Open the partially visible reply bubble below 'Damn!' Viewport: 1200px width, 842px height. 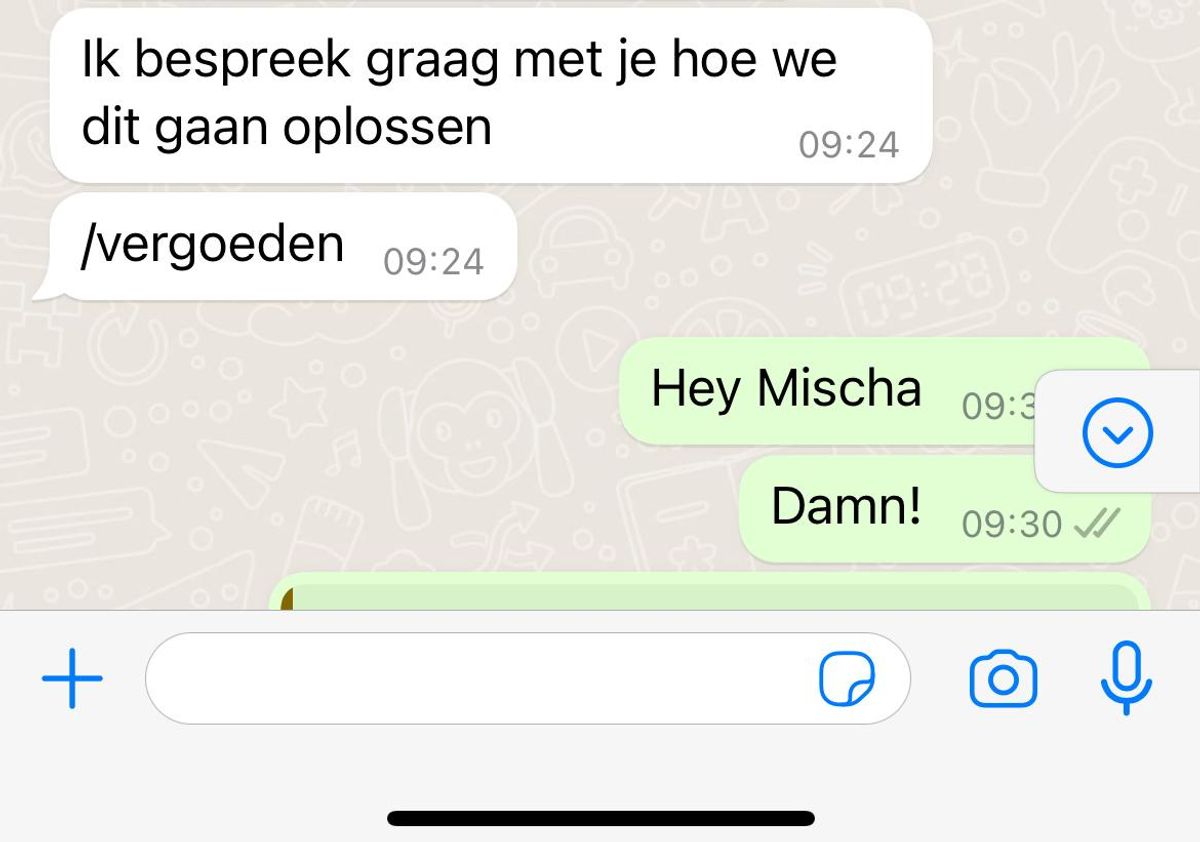pyautogui.click(x=710, y=591)
